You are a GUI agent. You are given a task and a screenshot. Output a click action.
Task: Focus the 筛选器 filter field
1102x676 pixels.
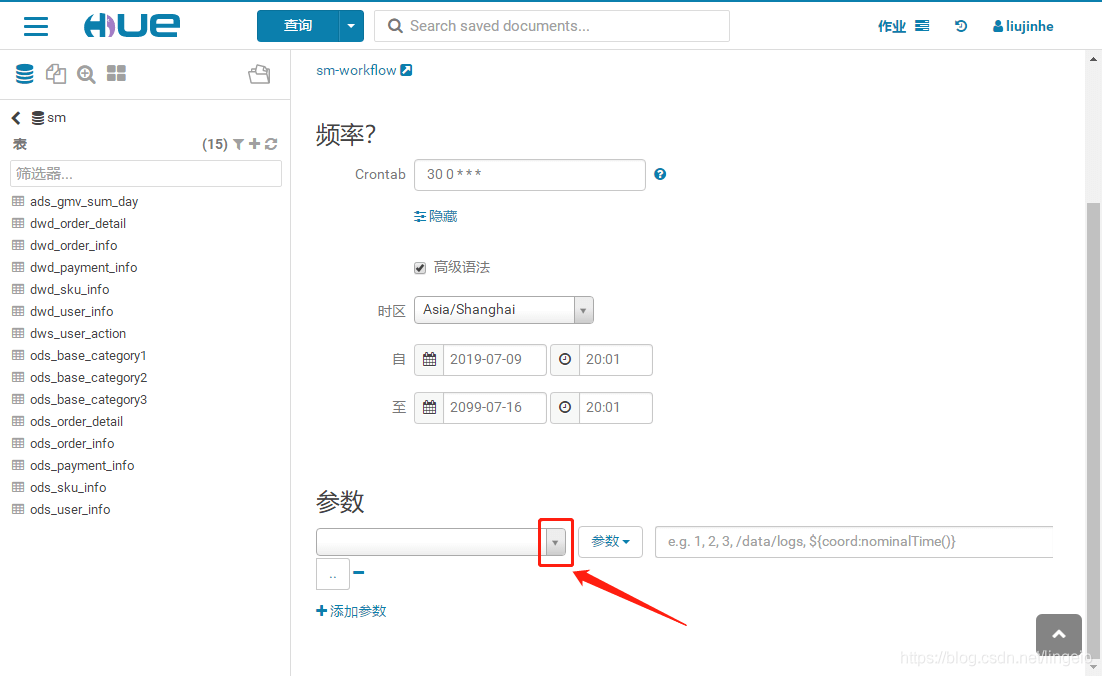[146, 174]
